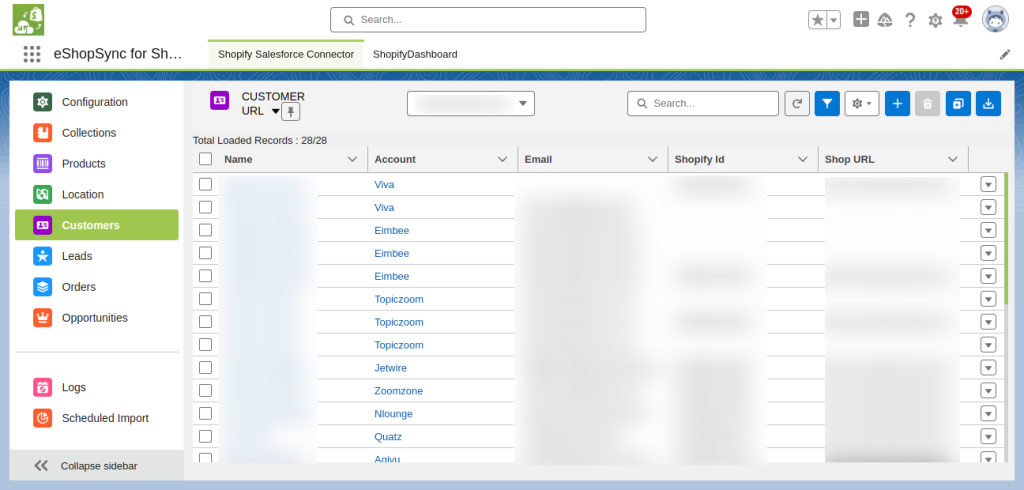The height and width of the screenshot is (490, 1024).
Task: Go to Products section
Action: pyautogui.click(x=97, y=163)
